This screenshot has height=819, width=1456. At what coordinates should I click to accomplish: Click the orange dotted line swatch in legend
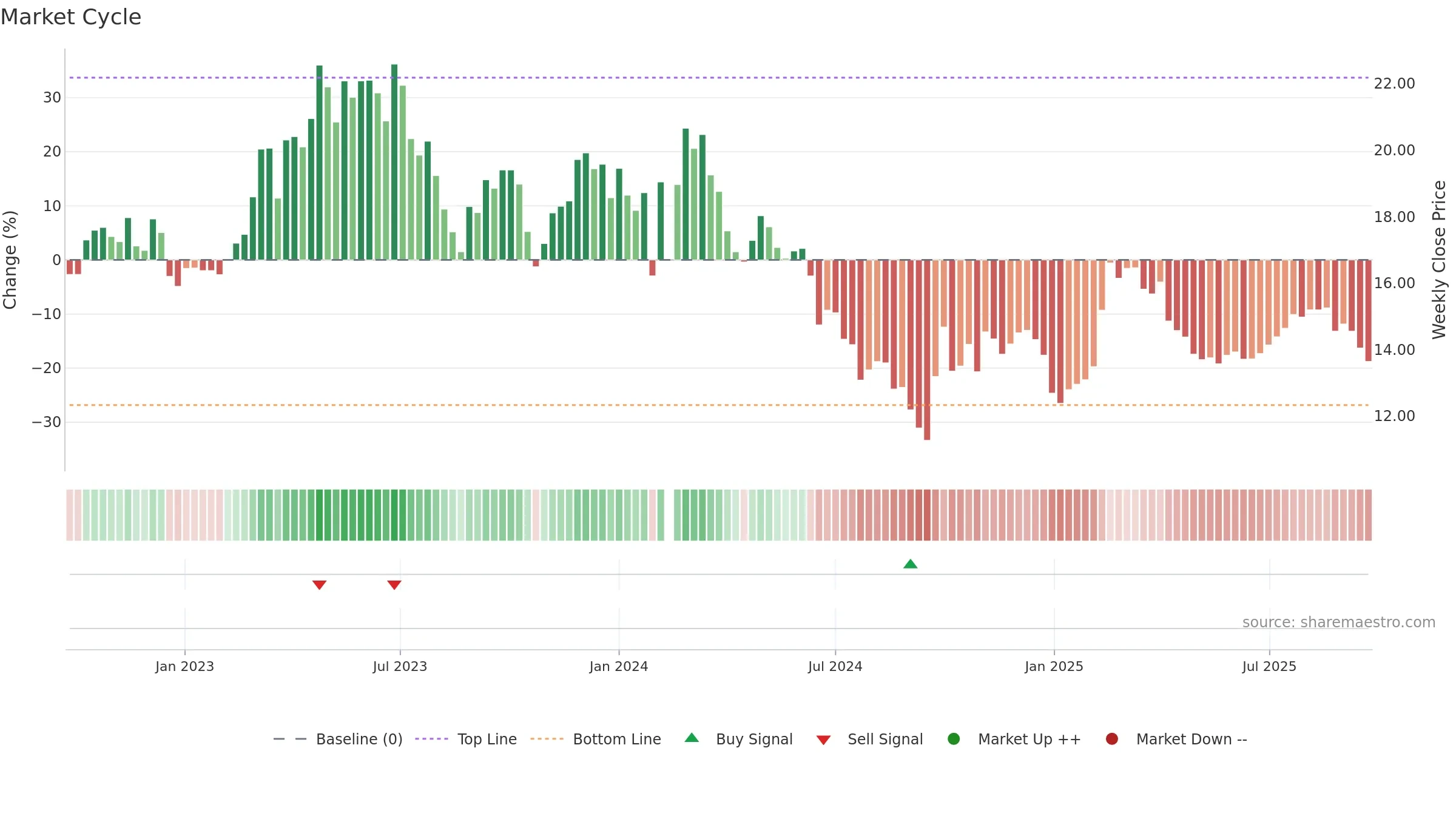click(x=547, y=739)
